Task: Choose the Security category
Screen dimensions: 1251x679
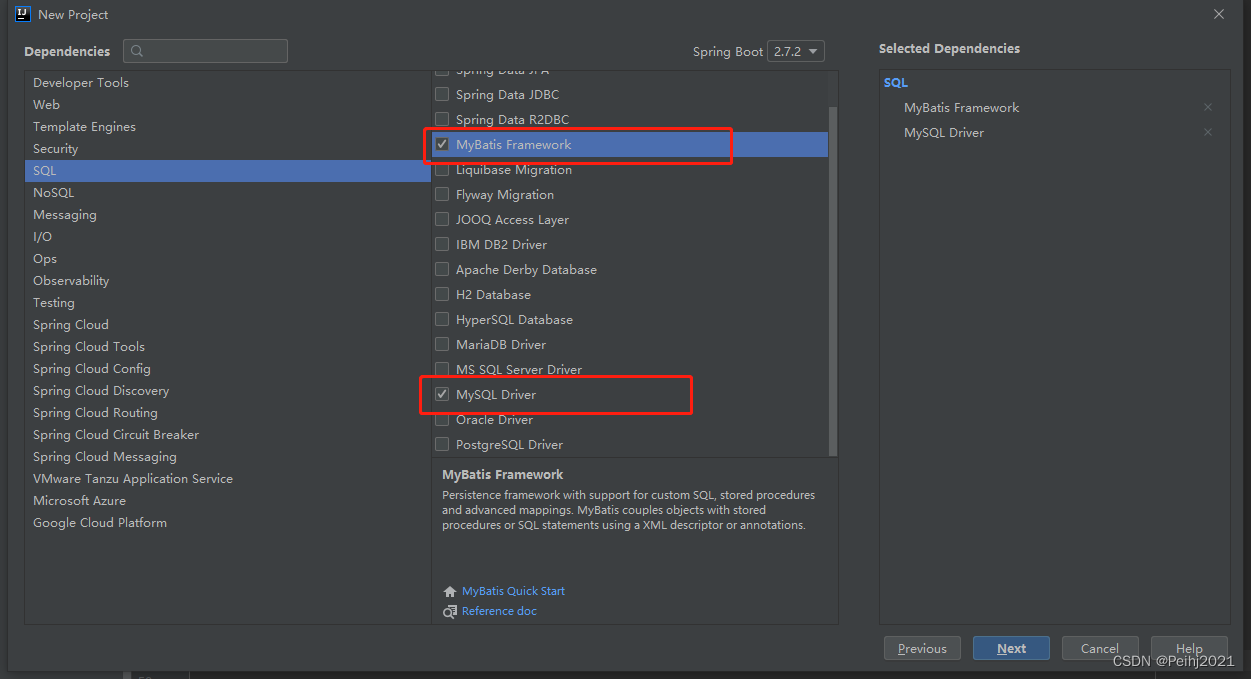Action: [x=228, y=148]
